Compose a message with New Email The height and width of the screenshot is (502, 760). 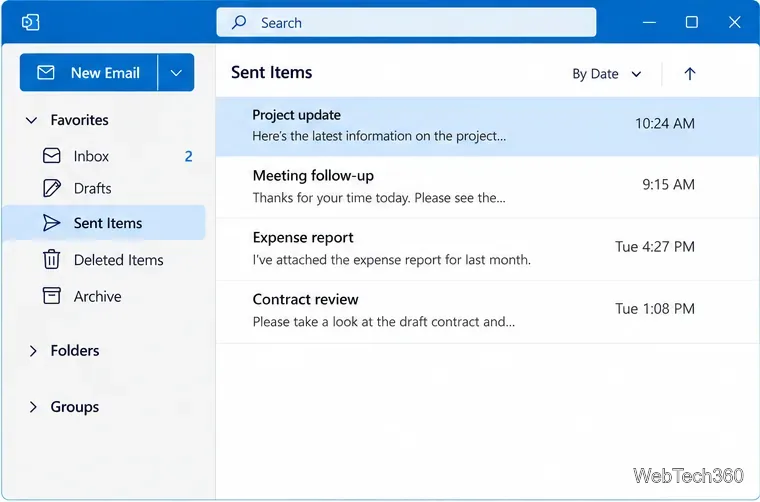coord(89,73)
